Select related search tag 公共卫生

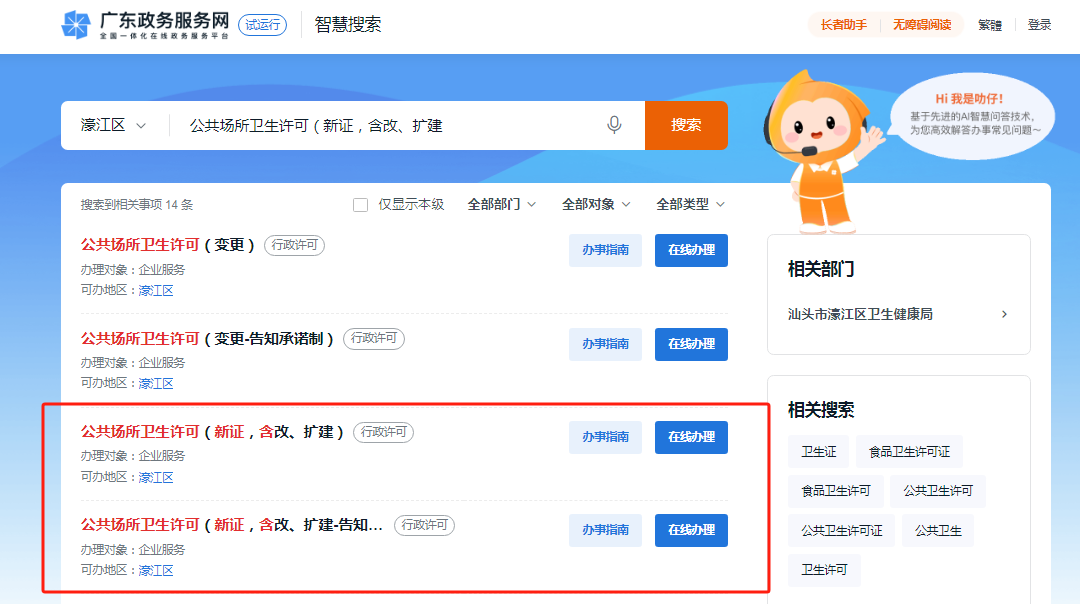(937, 530)
